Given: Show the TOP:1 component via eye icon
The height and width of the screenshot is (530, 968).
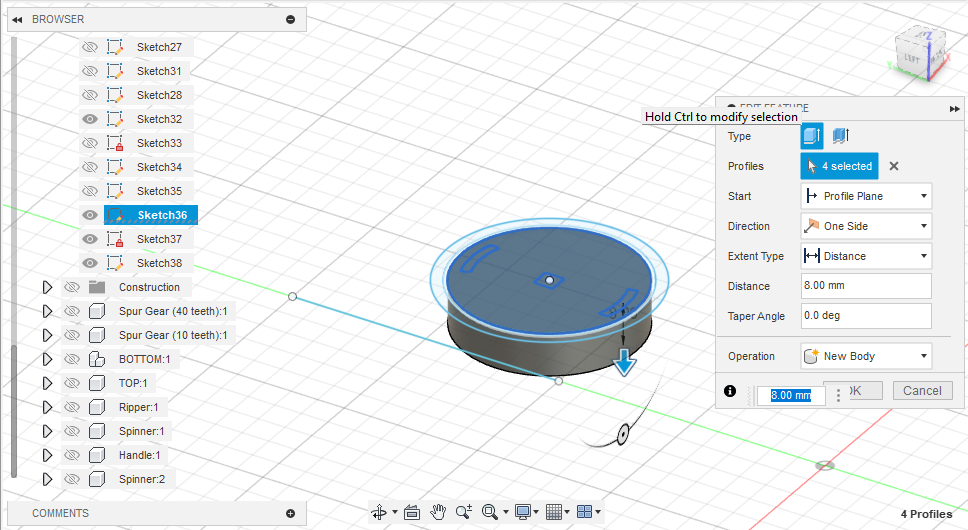Looking at the screenshot, I should [72, 383].
